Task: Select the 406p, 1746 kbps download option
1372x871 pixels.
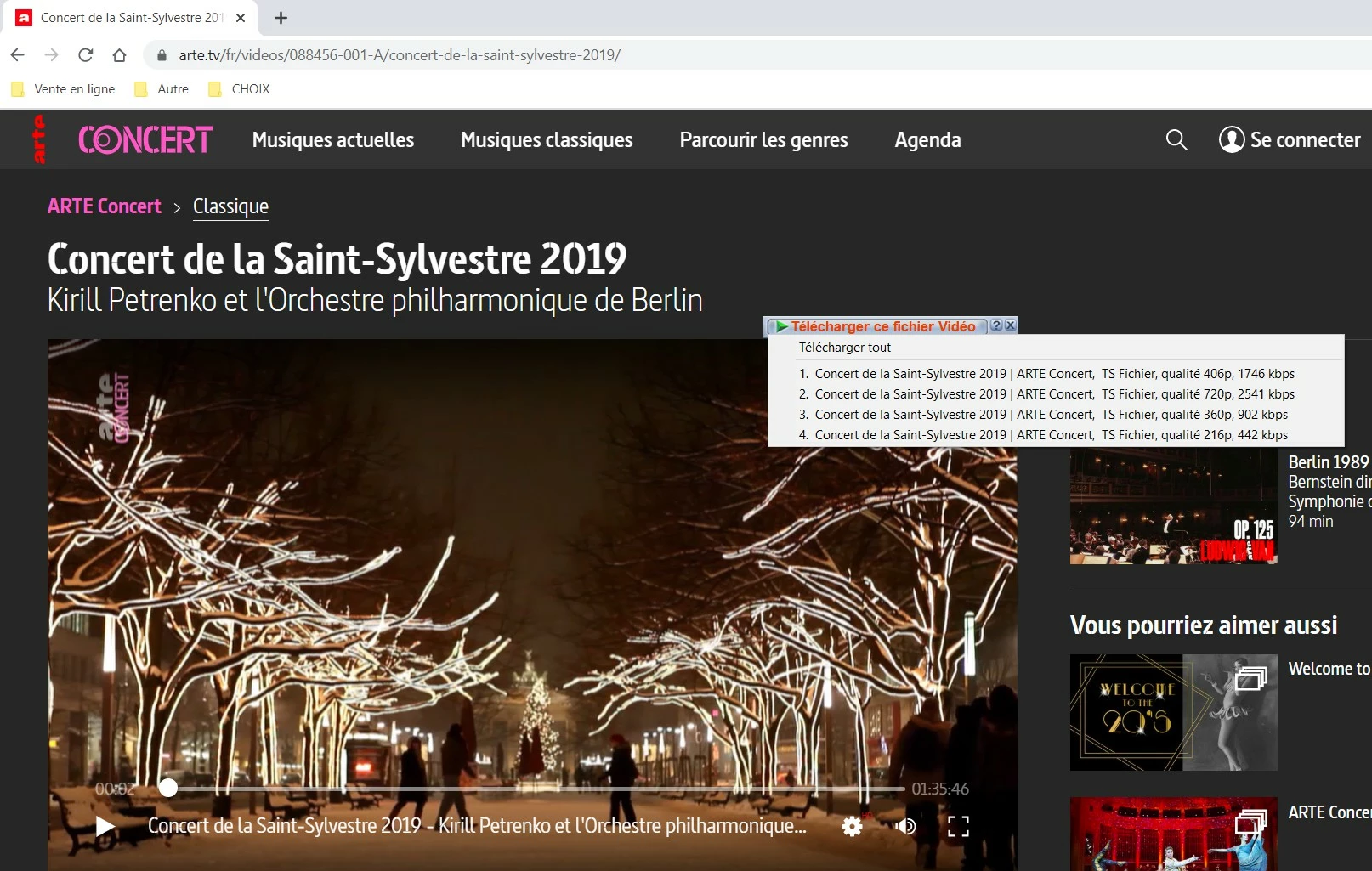Action: pos(1056,374)
